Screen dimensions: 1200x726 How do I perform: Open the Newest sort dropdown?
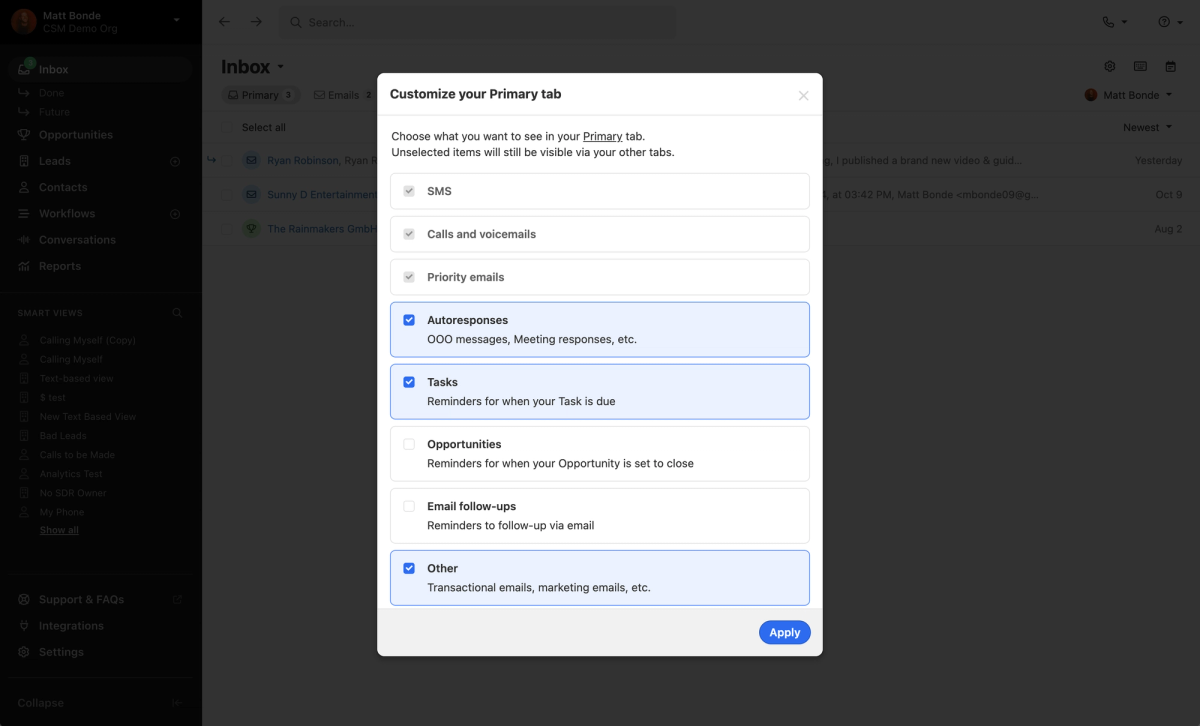pos(1147,127)
